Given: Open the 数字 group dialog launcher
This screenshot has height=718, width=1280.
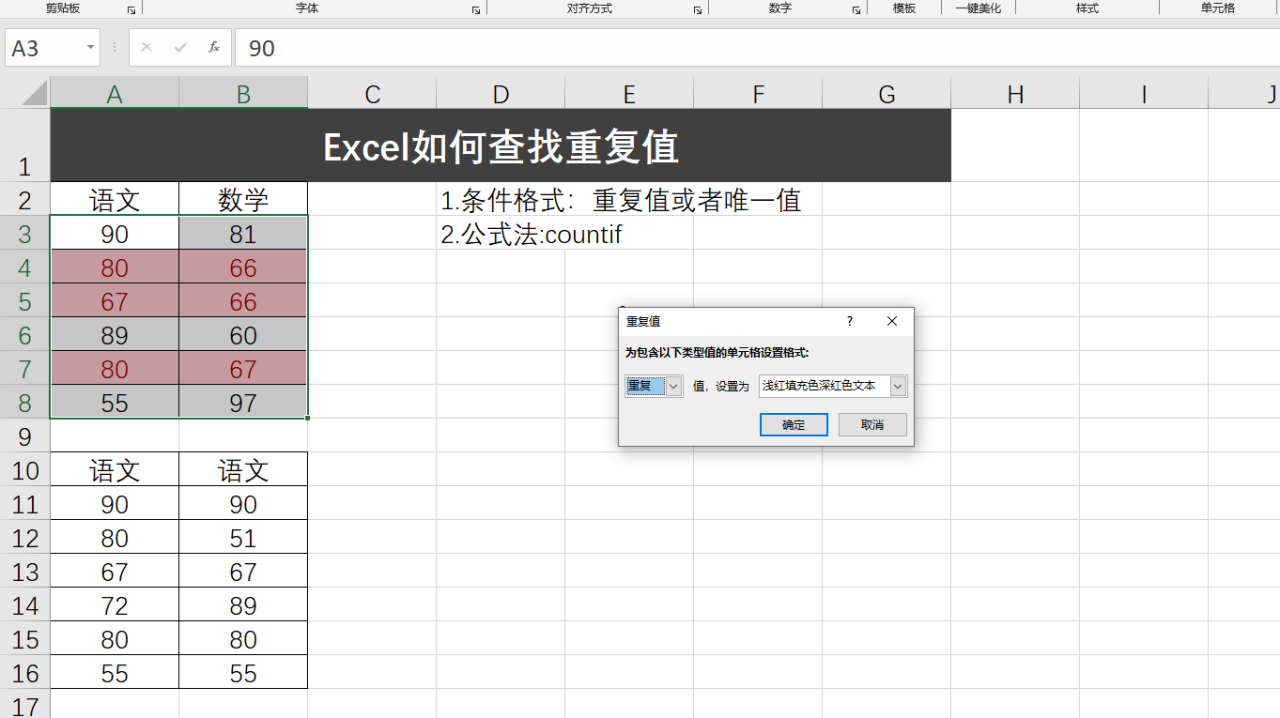Looking at the screenshot, I should [x=856, y=9].
